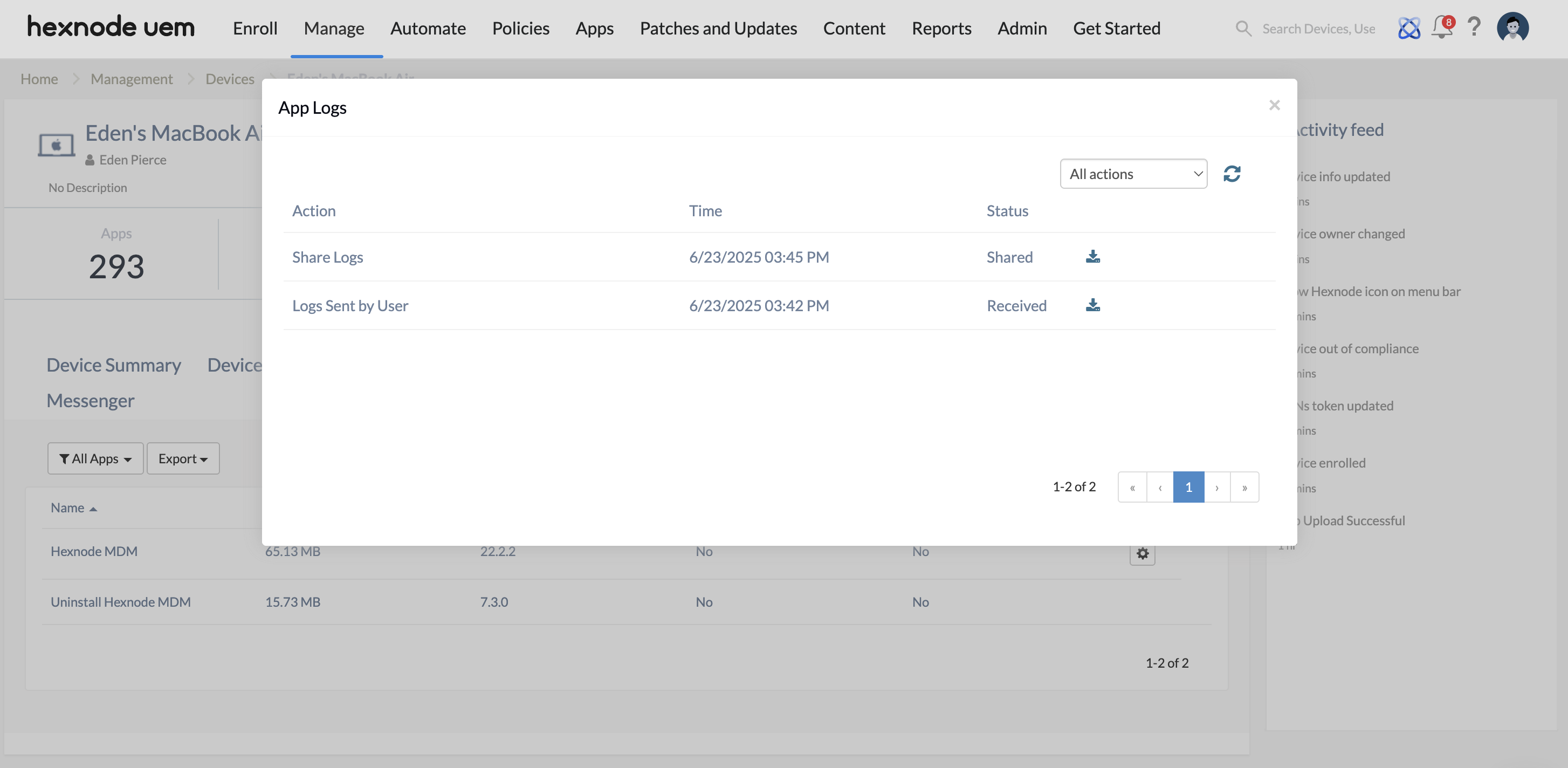
Task: Open the help question mark icon
Action: click(1474, 28)
